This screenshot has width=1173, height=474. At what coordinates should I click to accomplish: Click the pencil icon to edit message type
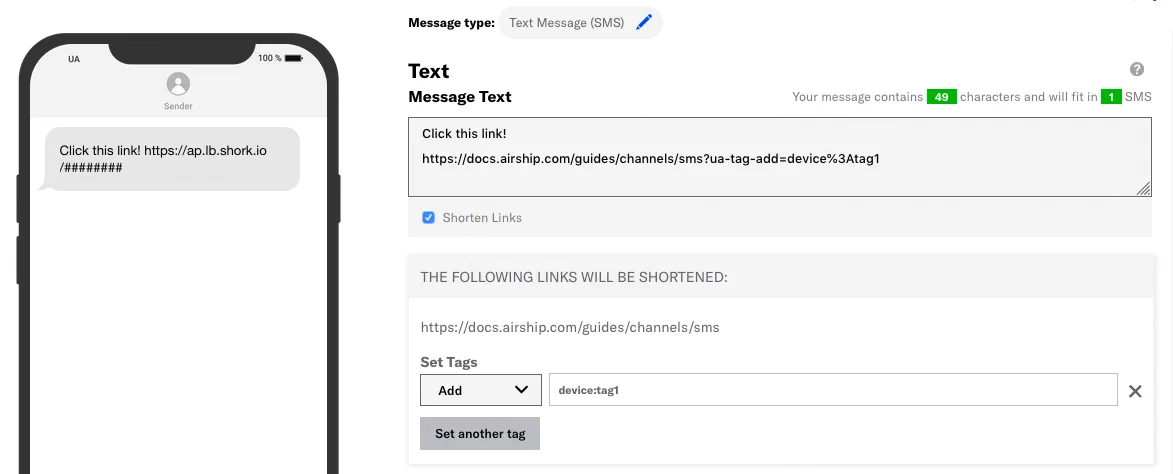pyautogui.click(x=644, y=23)
